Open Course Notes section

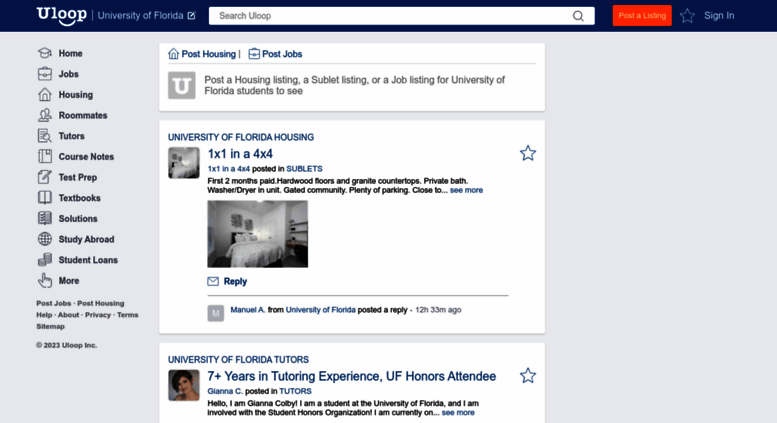tap(86, 157)
